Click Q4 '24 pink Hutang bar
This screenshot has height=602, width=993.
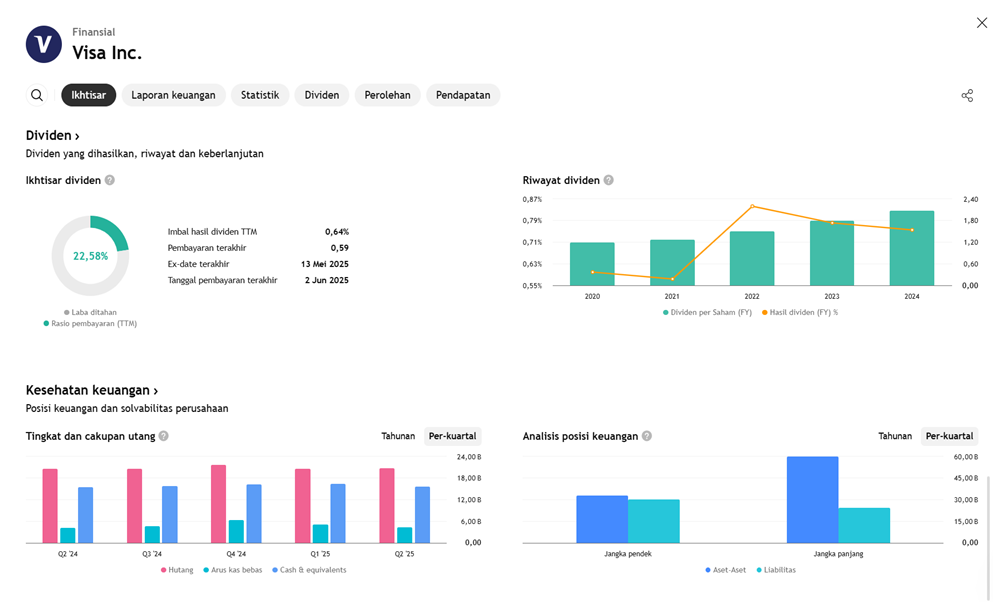point(218,504)
